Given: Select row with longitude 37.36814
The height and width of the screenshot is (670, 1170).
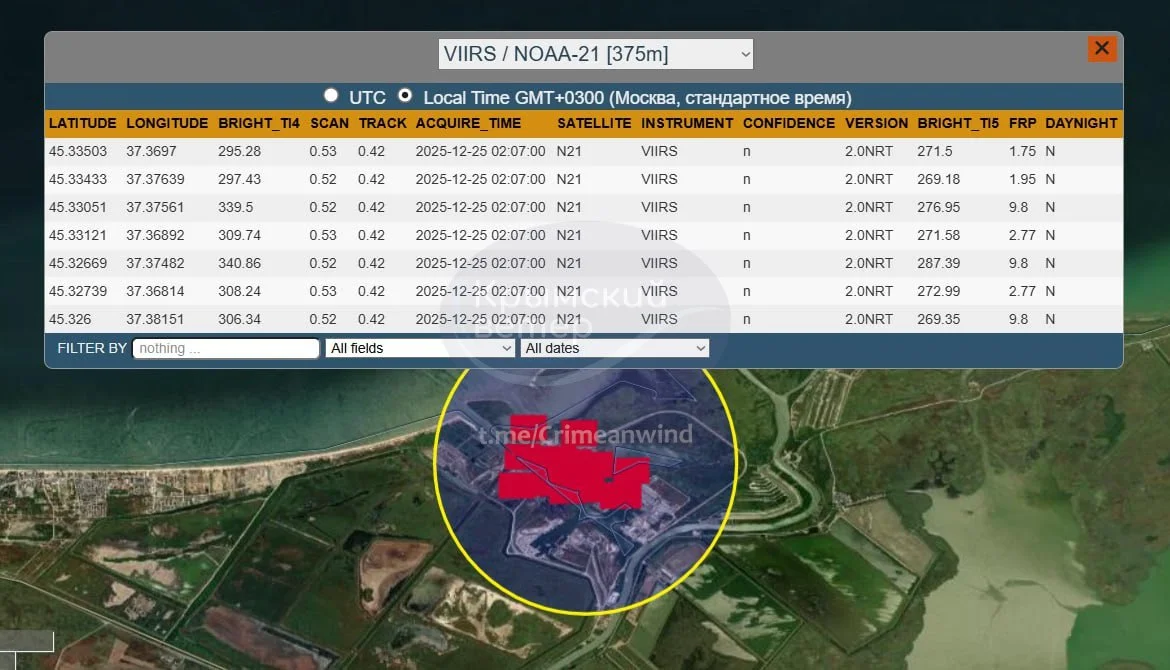Looking at the screenshot, I should (154, 291).
